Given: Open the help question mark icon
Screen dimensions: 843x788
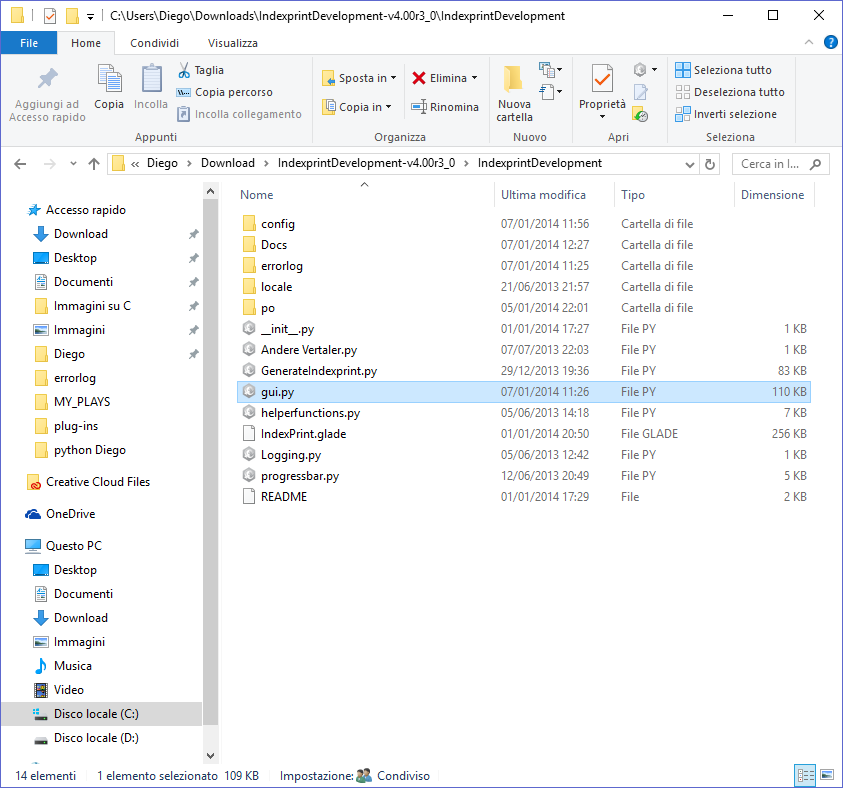Looking at the screenshot, I should (x=831, y=42).
